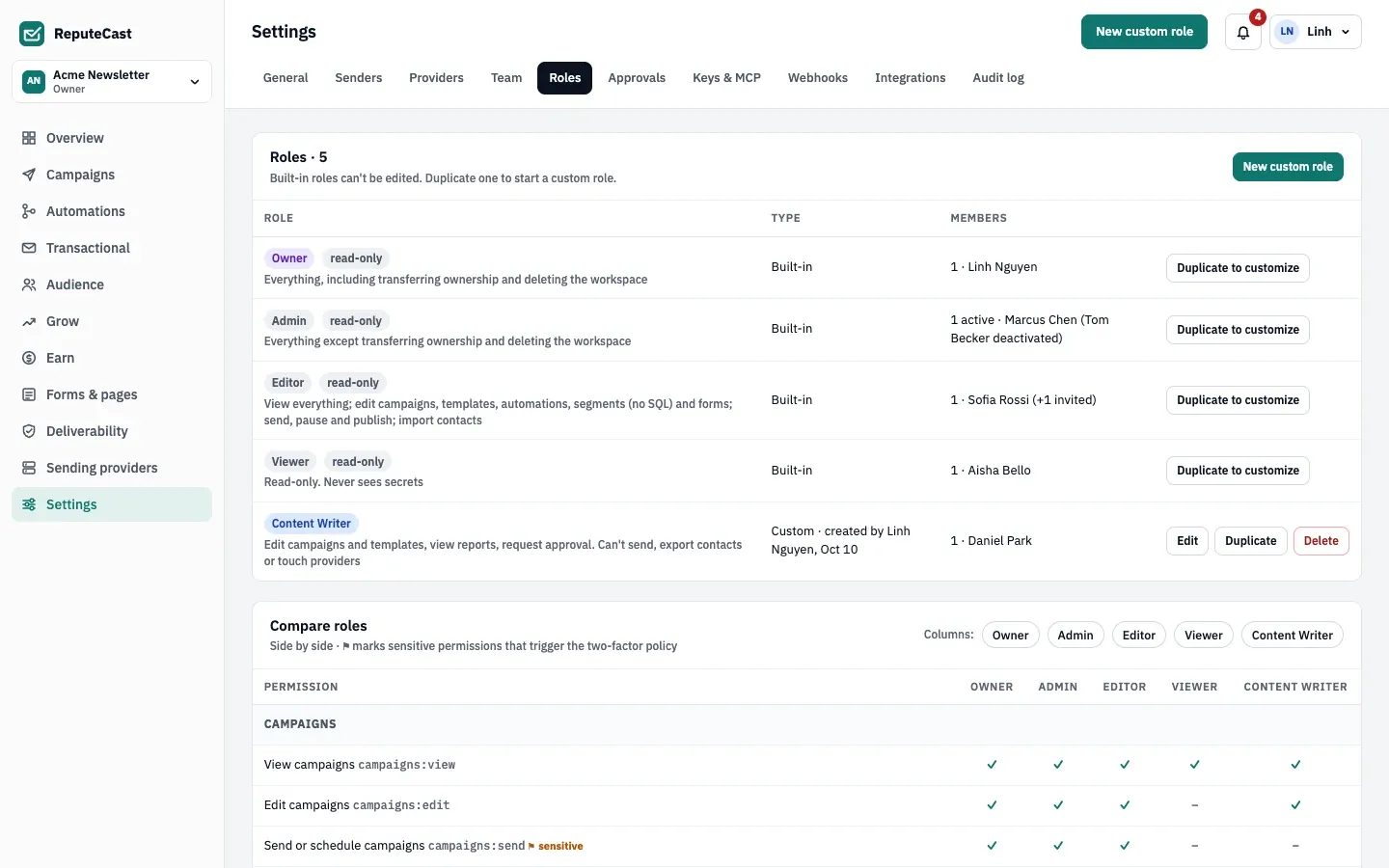Open the Providers tab
This screenshot has width=1389, height=868.
(x=436, y=78)
